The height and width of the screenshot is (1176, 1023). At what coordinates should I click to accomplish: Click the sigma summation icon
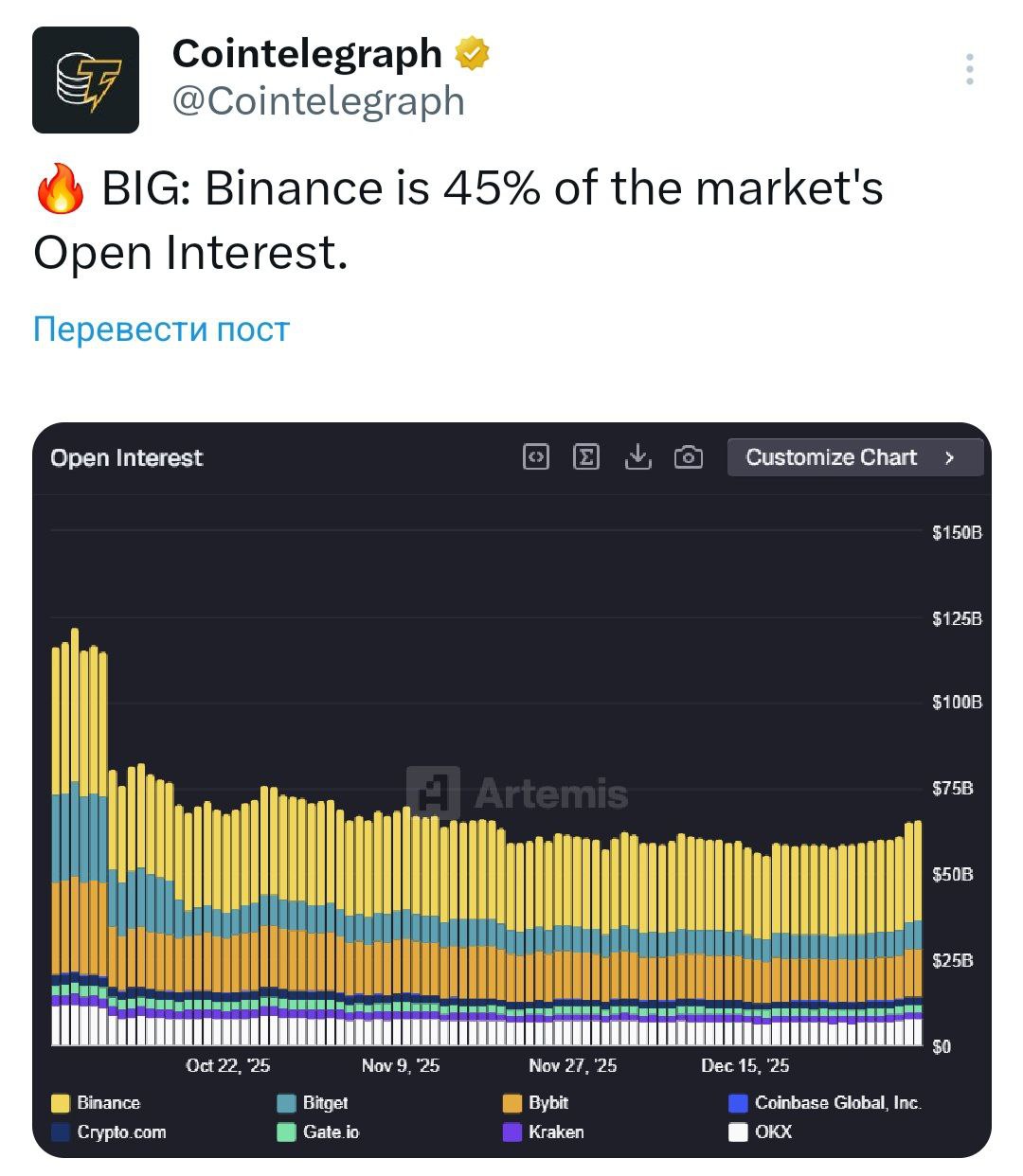[586, 457]
